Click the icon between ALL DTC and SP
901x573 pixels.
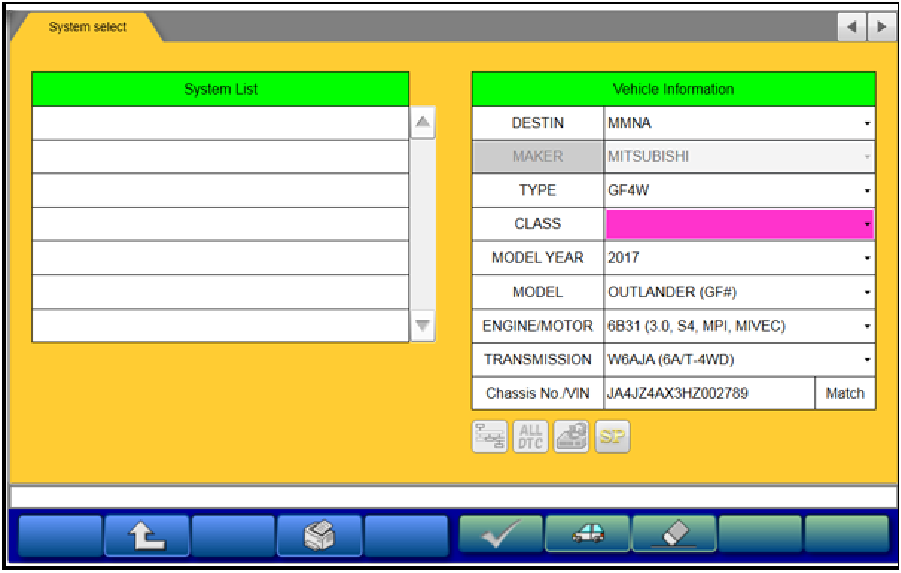572,437
